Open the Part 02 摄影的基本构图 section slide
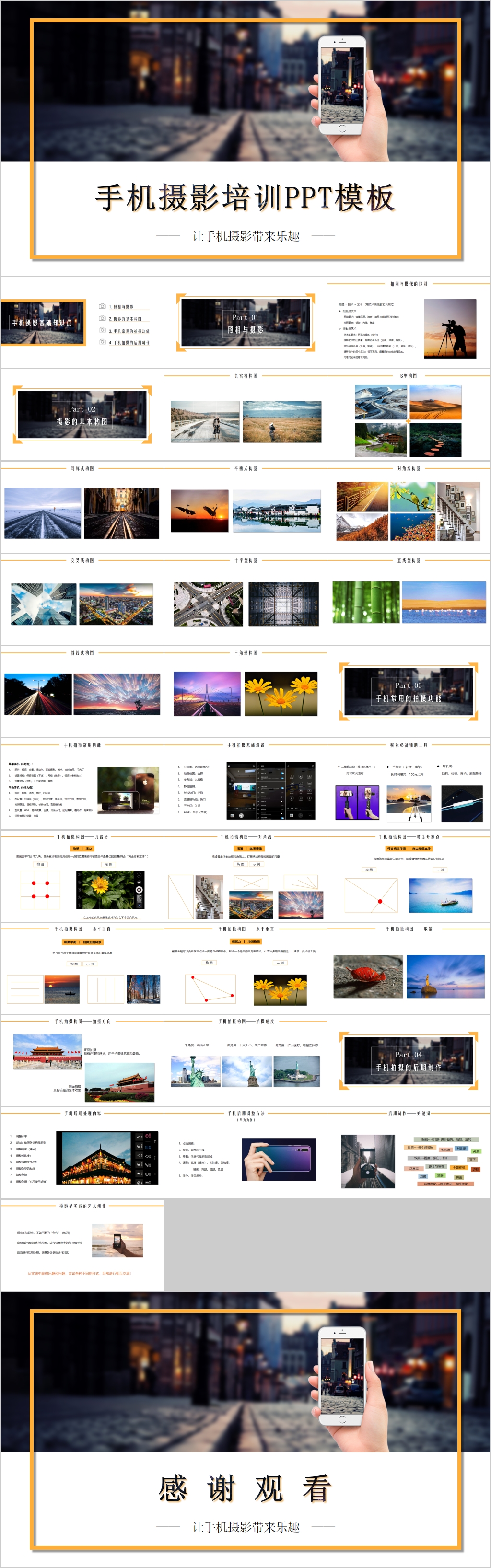This screenshot has height=1568, width=491. click(x=82, y=415)
